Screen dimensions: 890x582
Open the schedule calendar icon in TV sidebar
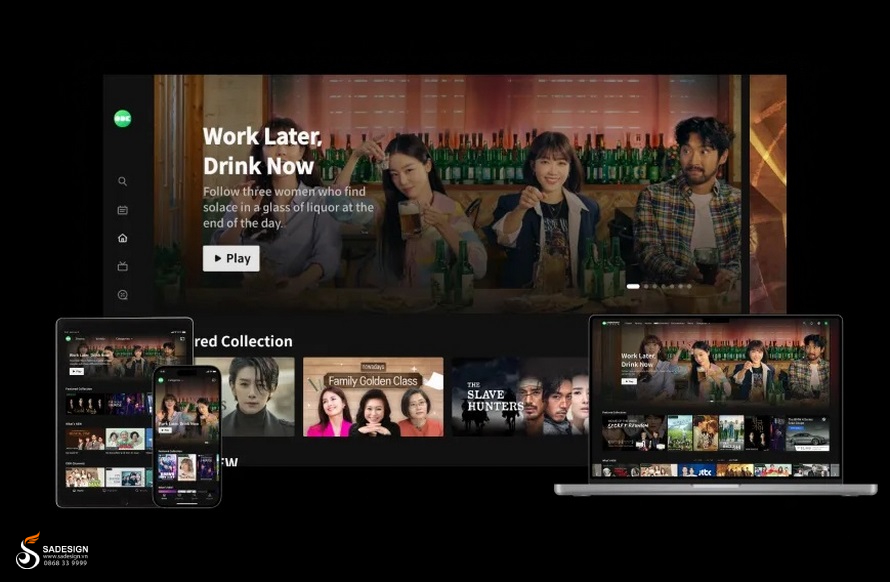click(123, 210)
